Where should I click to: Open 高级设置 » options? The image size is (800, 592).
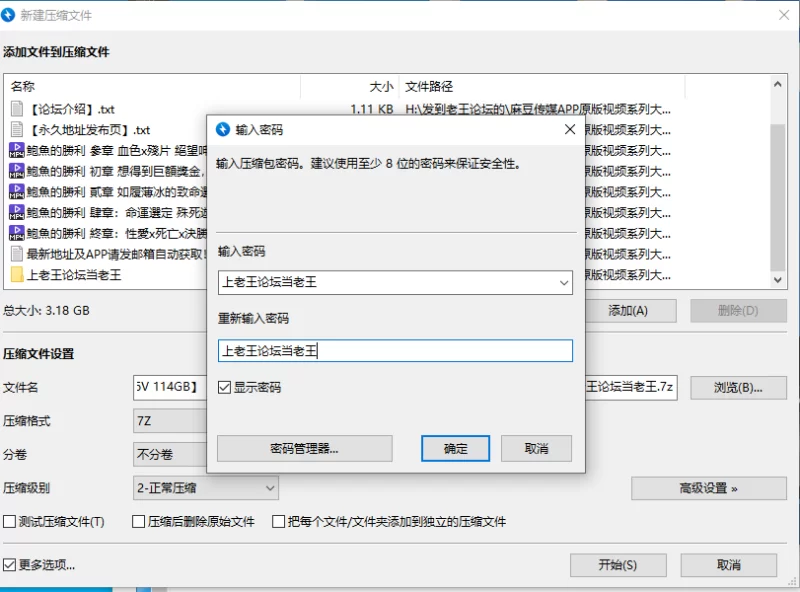click(709, 488)
